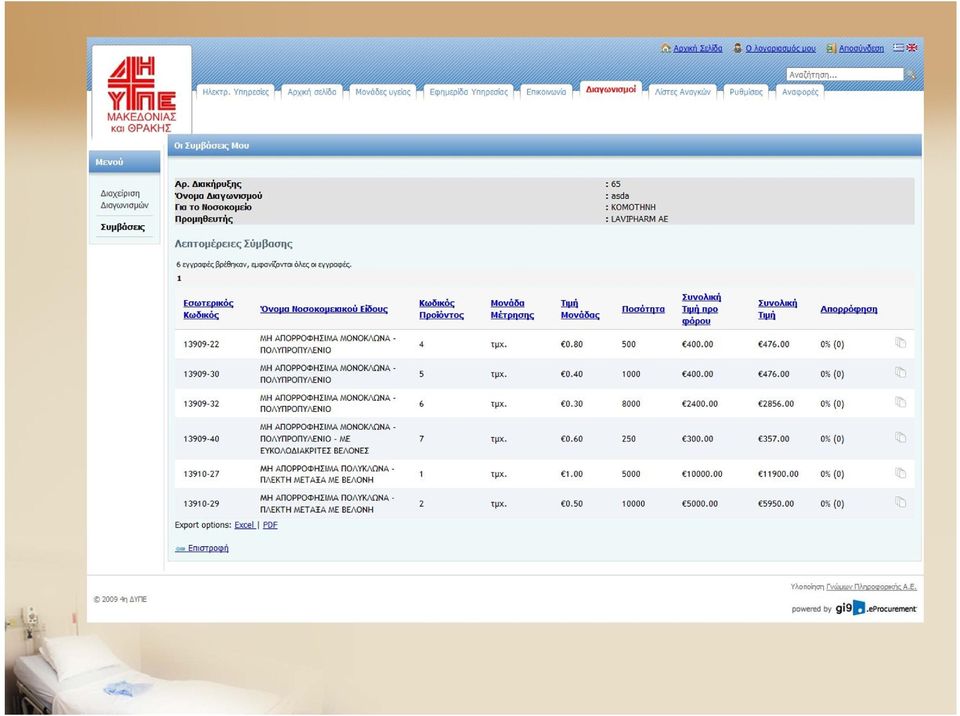Sort by the Συνολική Τιμή column header
Screen dimensions: 960x716
tap(778, 309)
